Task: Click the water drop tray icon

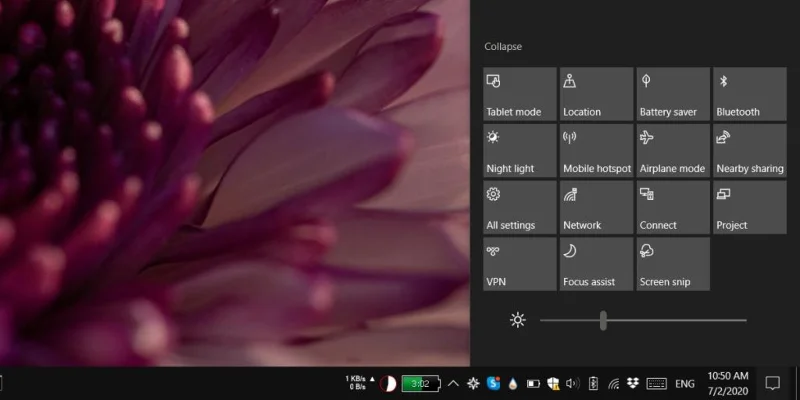Action: click(513, 384)
